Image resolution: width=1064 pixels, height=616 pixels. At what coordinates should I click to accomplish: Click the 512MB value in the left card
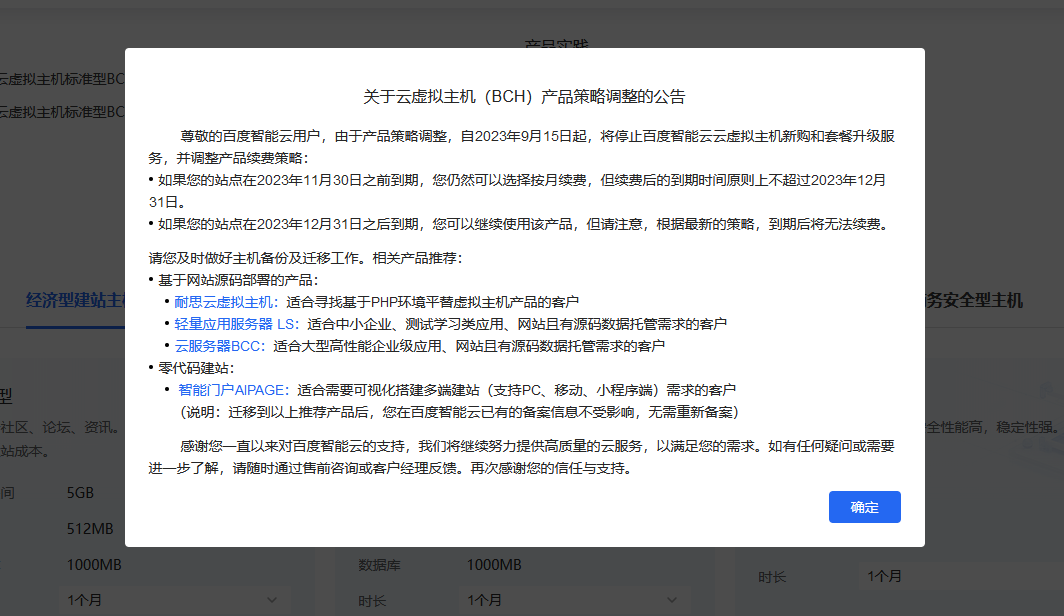tap(90, 528)
